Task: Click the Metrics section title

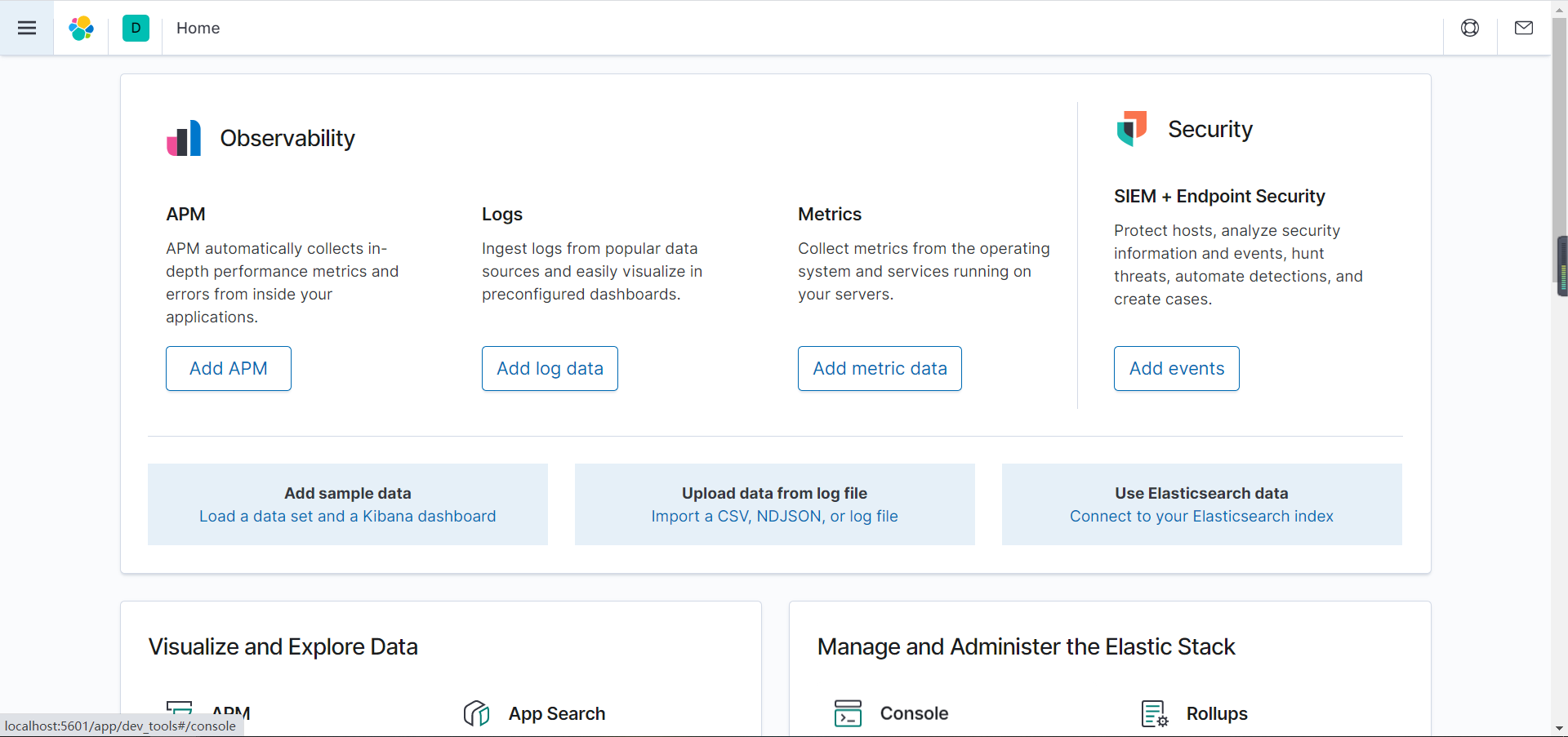Action: (x=830, y=214)
